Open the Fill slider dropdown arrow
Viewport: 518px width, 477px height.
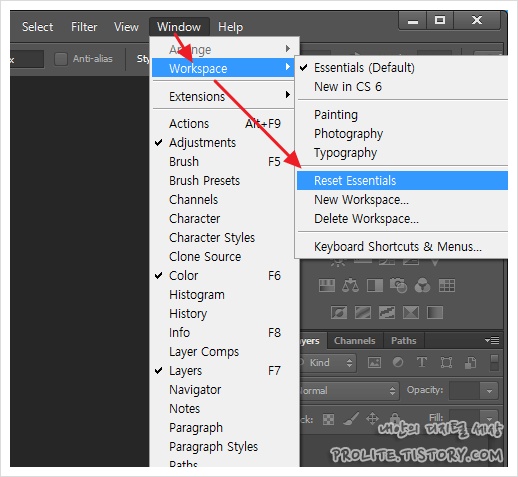point(489,418)
